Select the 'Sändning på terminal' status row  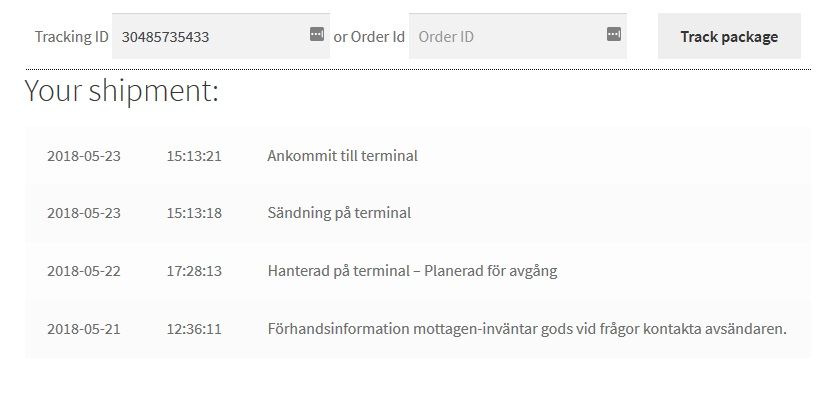tap(418, 213)
